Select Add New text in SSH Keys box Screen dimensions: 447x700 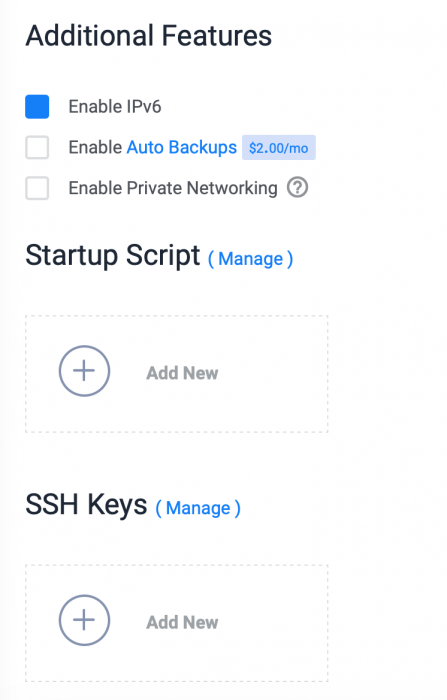[x=182, y=622]
